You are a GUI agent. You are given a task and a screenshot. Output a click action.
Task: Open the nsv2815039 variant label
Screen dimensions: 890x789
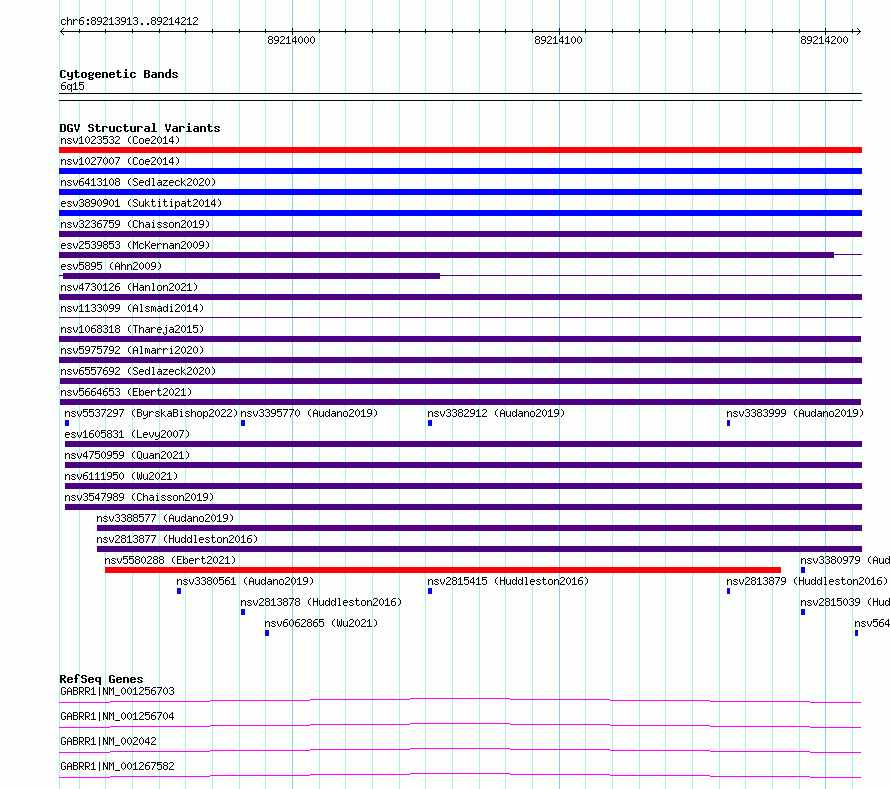[x=845, y=602]
